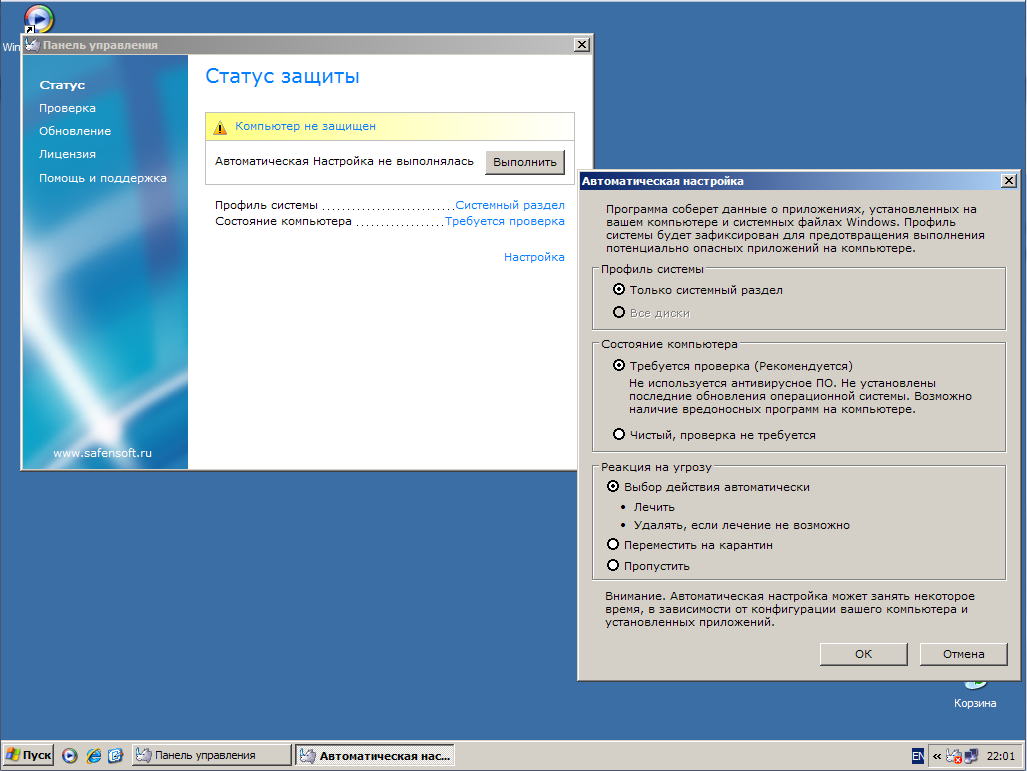Click www.safensoft.ru website link

point(102,453)
